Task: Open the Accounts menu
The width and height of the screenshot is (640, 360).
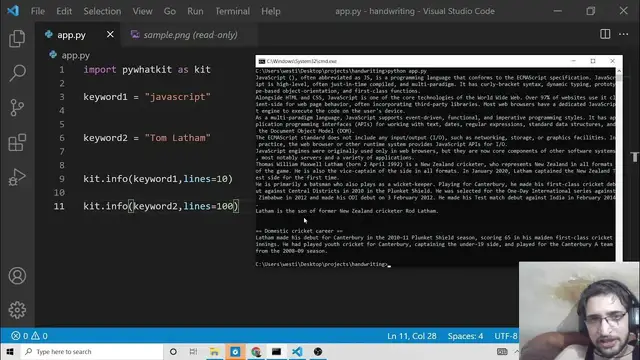Action: [x=17, y=276]
